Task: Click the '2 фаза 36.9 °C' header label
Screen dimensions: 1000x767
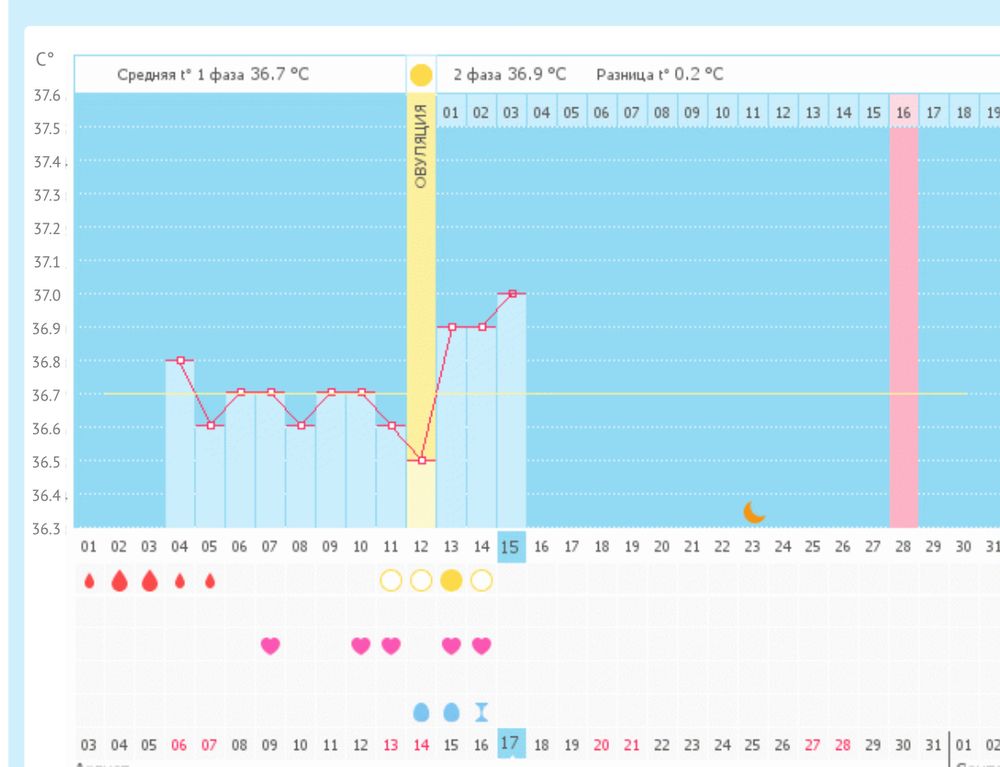Action: (x=510, y=75)
